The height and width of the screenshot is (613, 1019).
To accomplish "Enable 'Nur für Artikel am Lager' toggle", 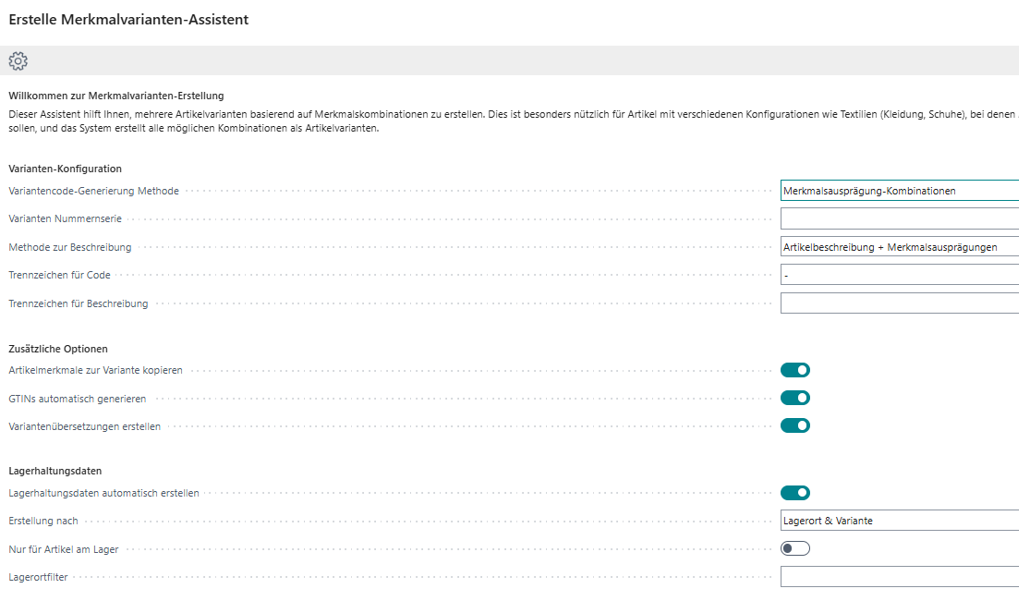I will tap(795, 548).
